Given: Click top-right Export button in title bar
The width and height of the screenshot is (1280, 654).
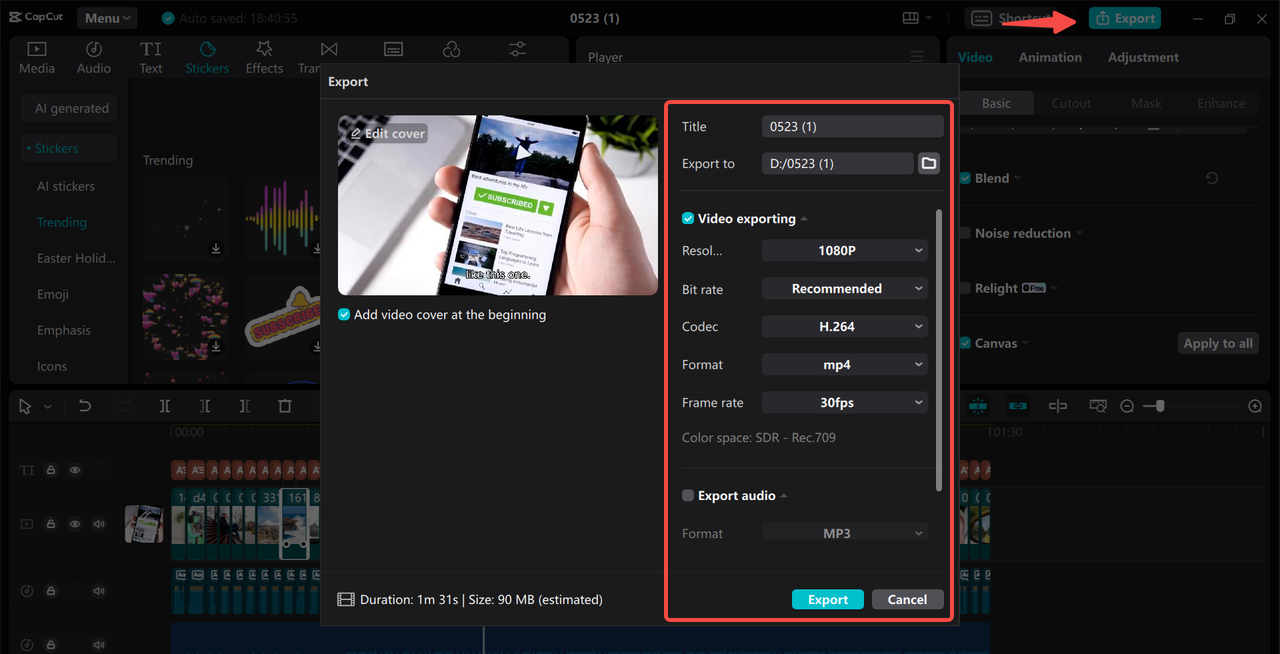Looking at the screenshot, I should tap(1125, 18).
